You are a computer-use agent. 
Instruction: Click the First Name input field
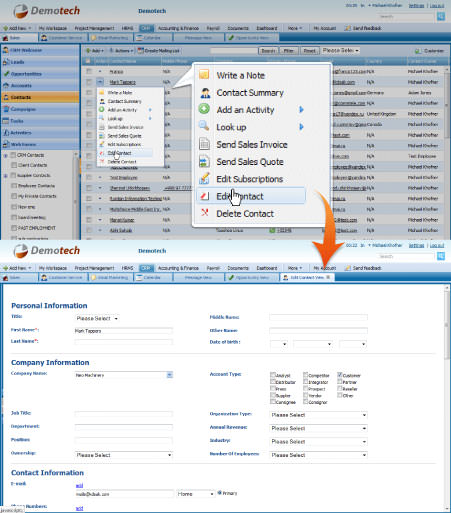(123, 331)
